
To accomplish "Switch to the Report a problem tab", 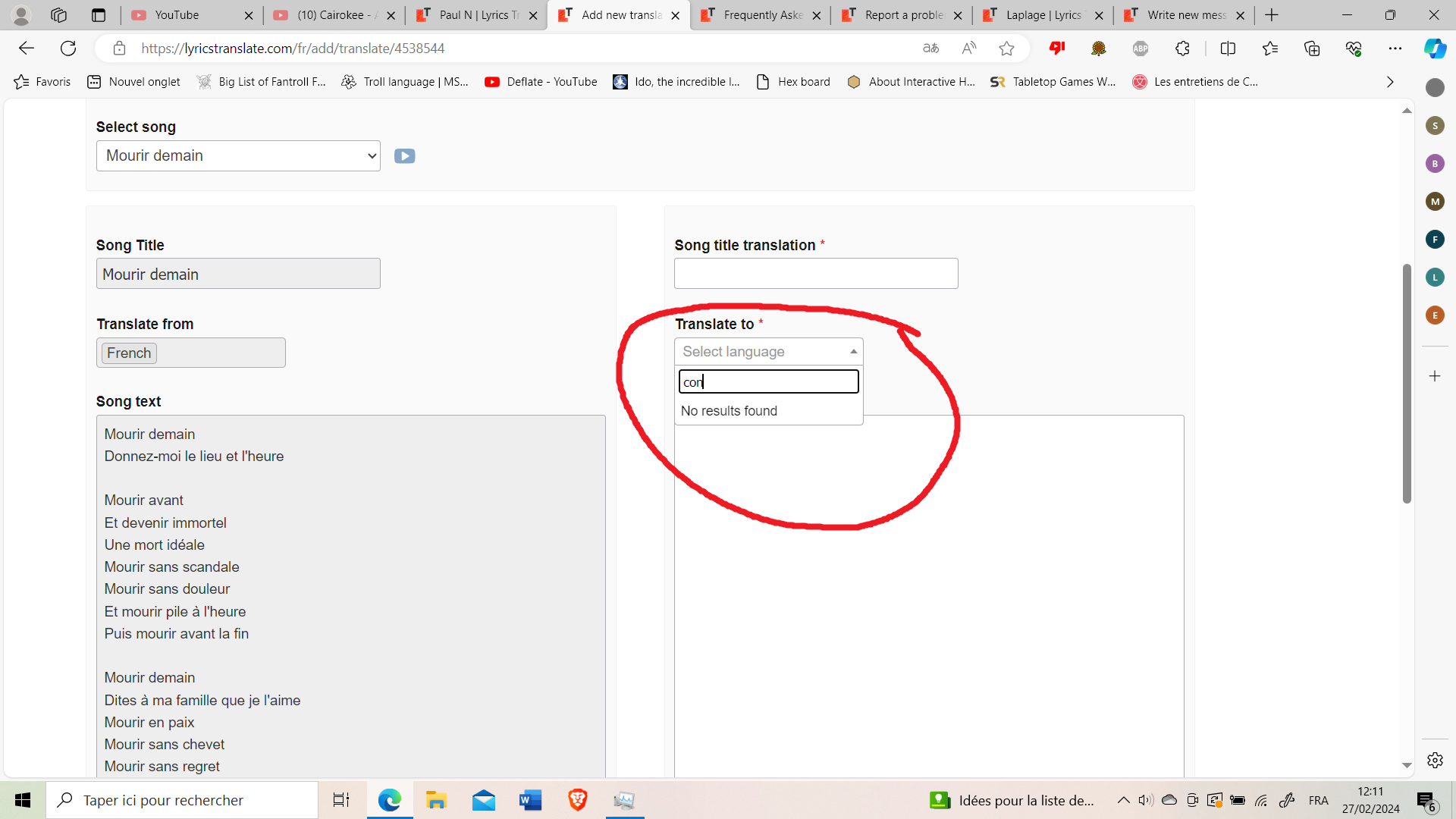I will click(902, 15).
